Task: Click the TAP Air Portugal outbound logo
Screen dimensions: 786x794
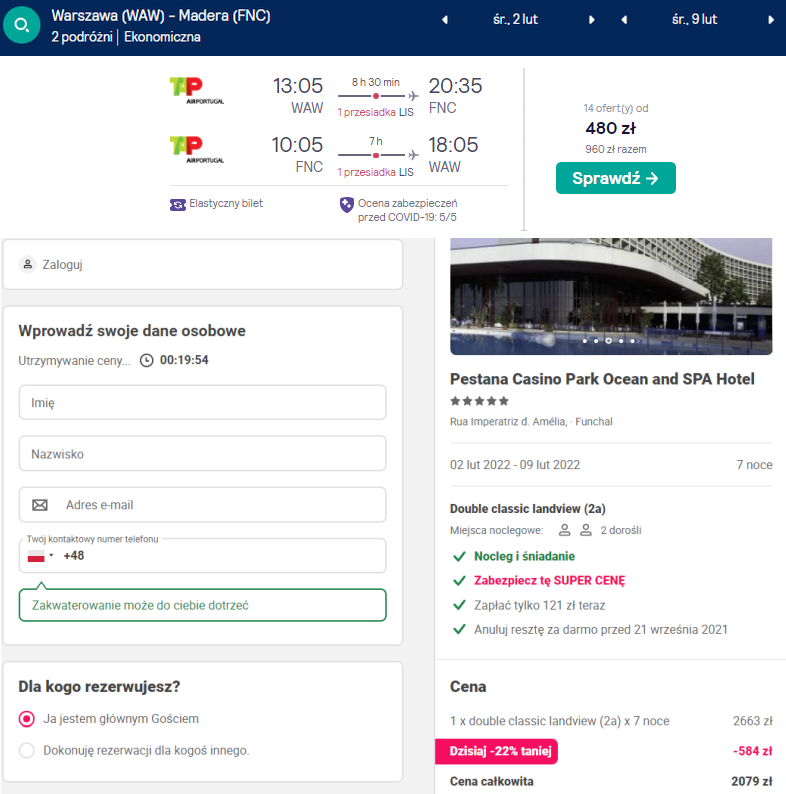Action: tap(197, 91)
